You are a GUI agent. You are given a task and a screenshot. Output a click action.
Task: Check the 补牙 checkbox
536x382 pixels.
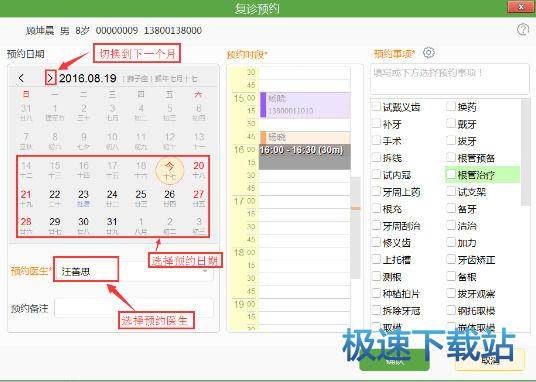click(x=376, y=123)
